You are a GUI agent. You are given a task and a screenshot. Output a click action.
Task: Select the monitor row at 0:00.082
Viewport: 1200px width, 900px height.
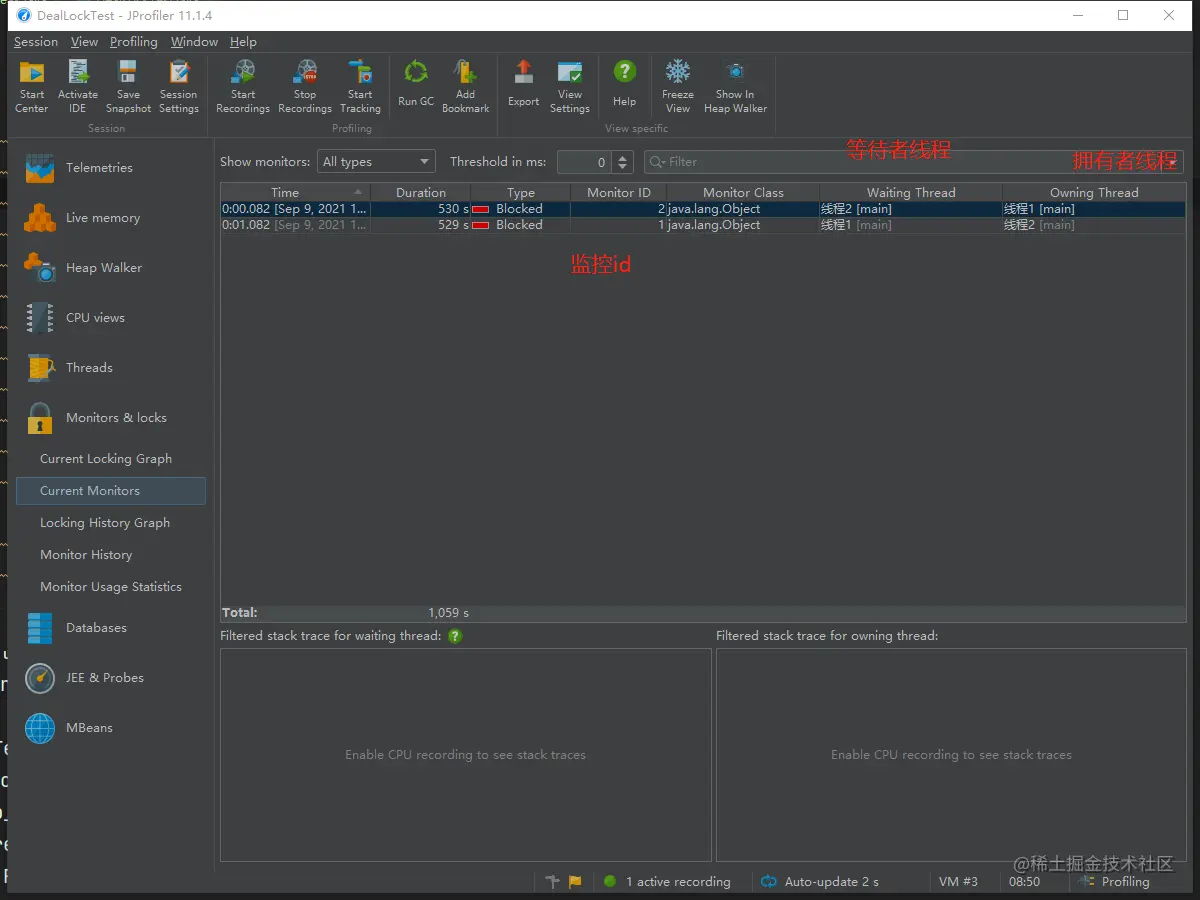click(x=703, y=209)
